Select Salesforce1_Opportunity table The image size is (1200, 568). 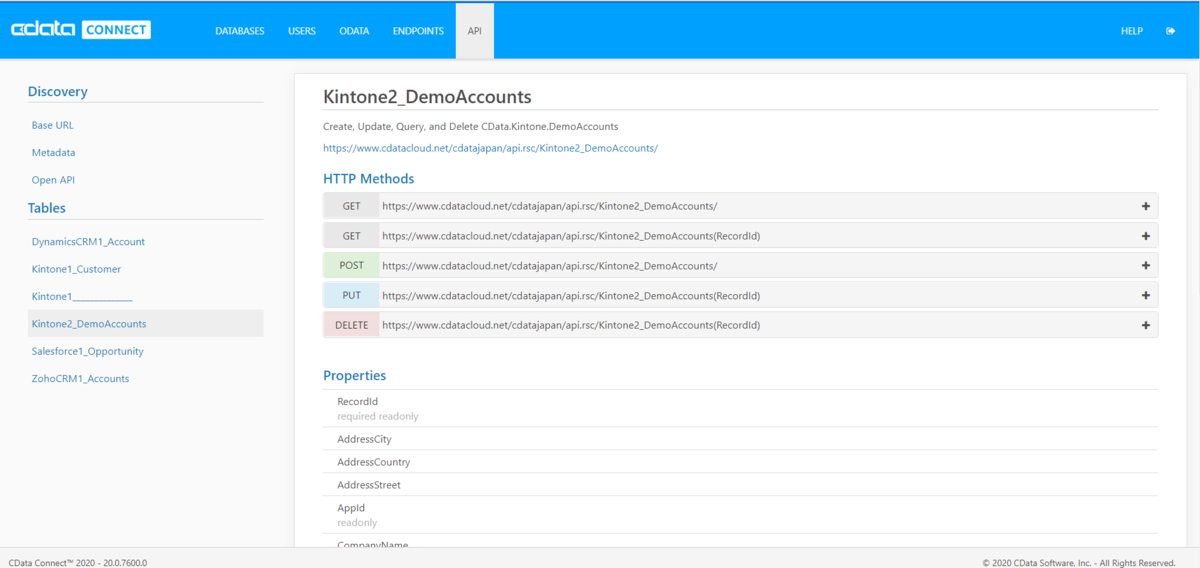tap(88, 351)
